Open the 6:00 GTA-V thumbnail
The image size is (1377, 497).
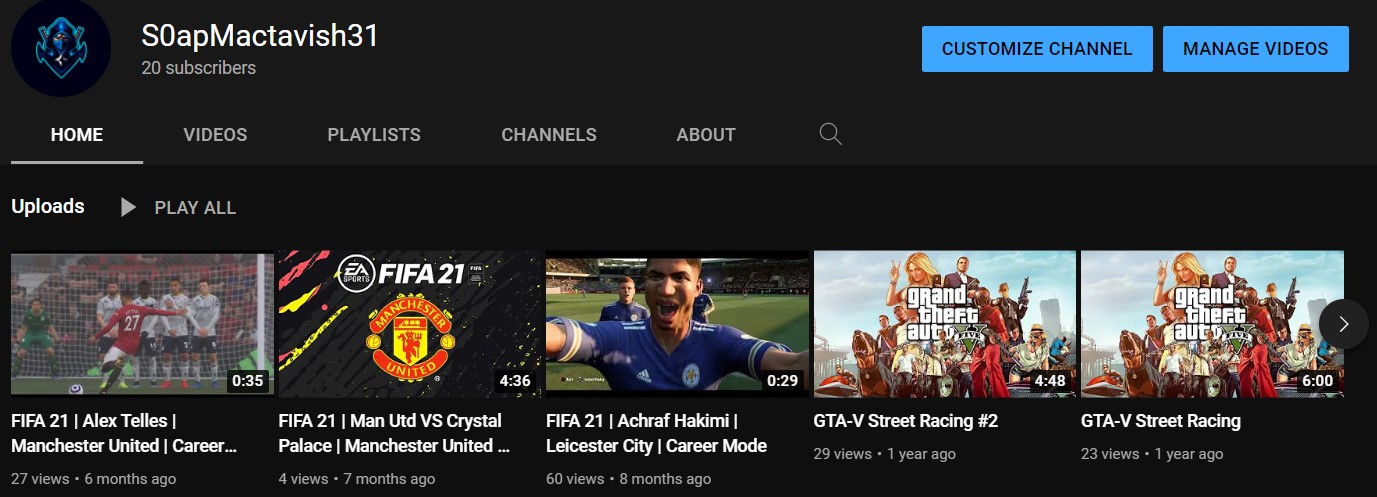pyautogui.click(x=1212, y=324)
